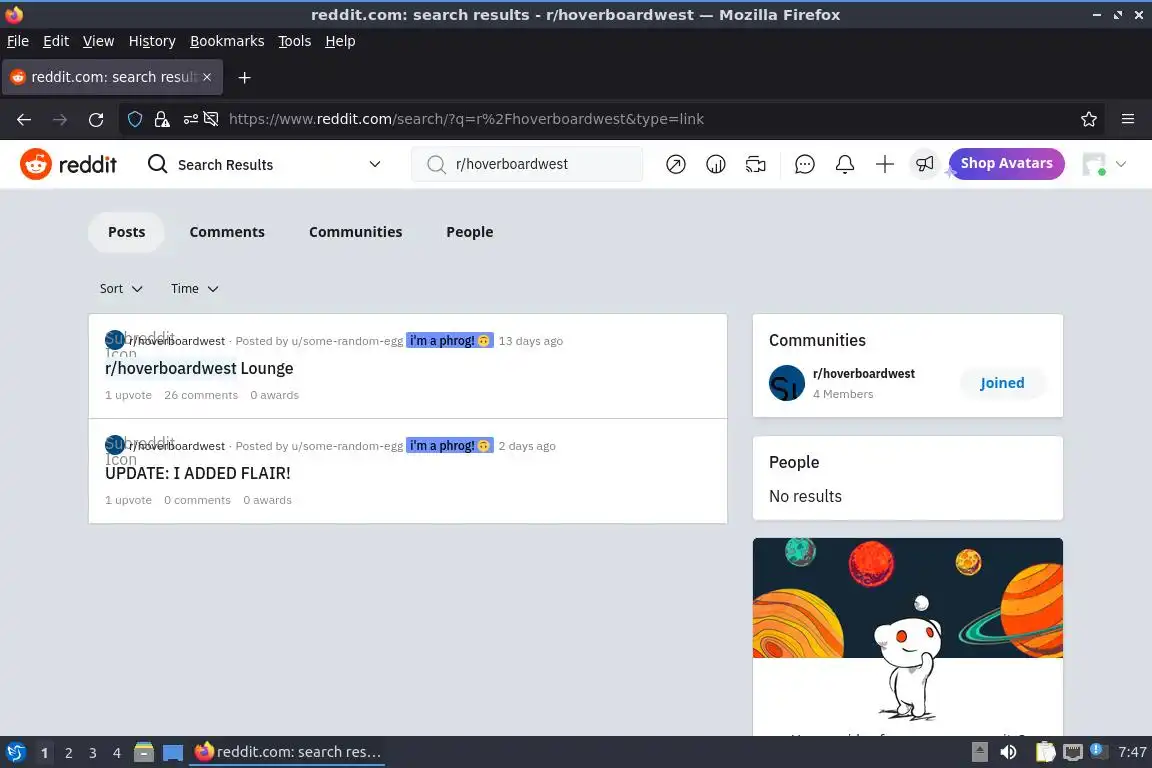Click the i'm a phrog! flair on Lounge post
The width and height of the screenshot is (1152, 768).
click(450, 341)
